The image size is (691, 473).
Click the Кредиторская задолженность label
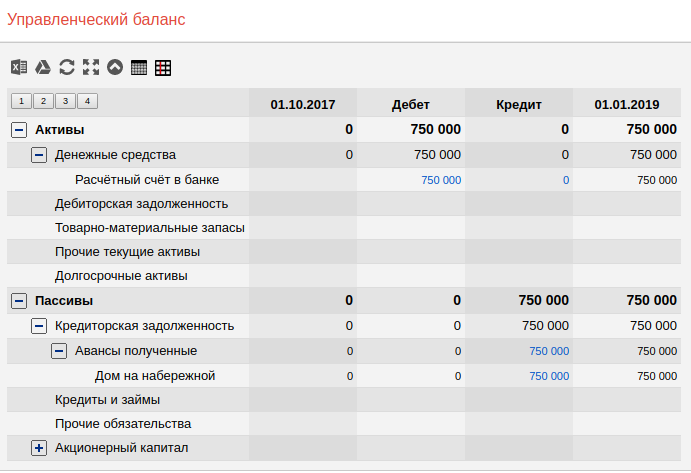pos(145,326)
